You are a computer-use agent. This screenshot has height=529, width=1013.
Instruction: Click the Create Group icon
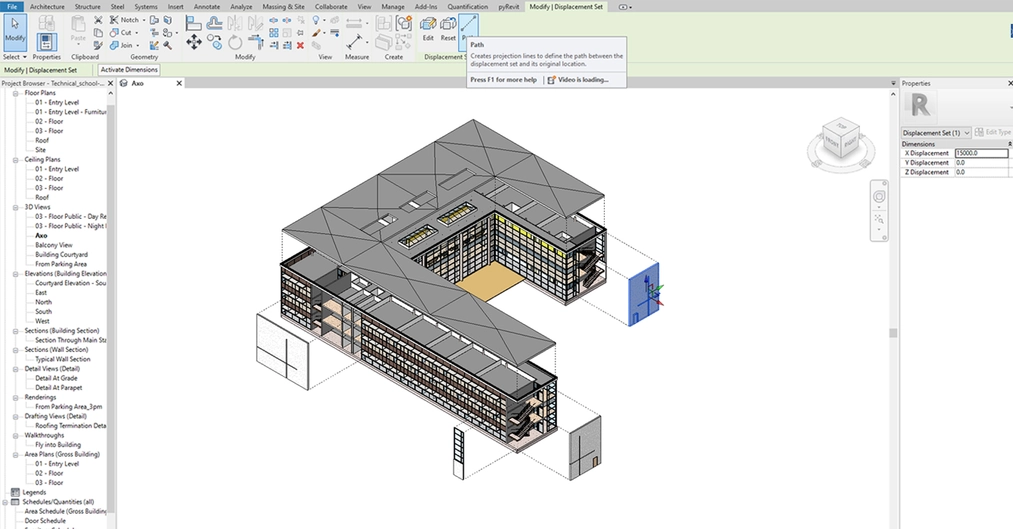(404, 23)
